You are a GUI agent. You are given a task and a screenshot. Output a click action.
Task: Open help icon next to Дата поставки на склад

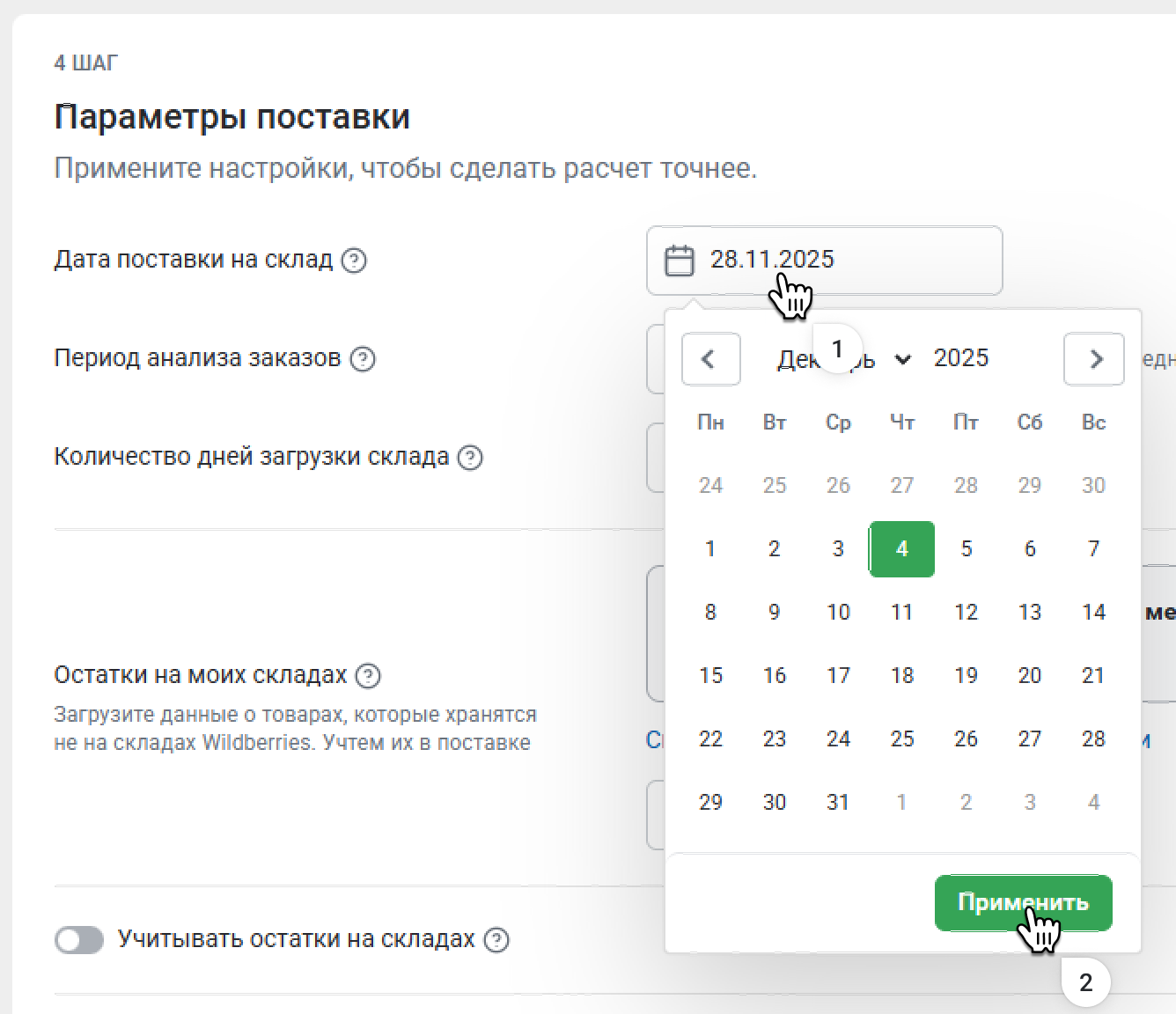[354, 261]
